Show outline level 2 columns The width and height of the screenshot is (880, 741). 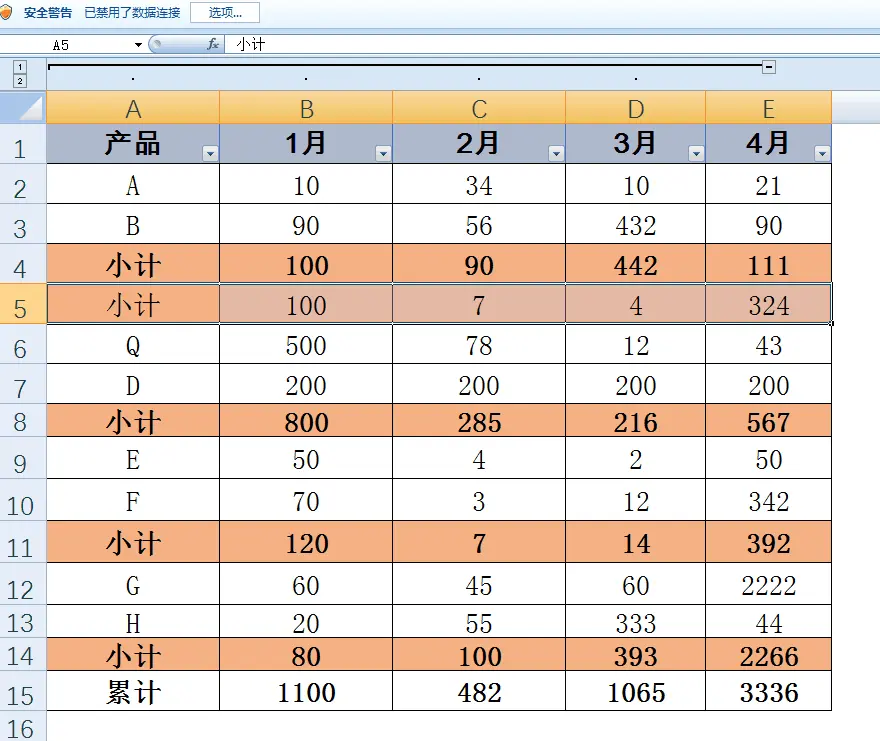pos(20,81)
